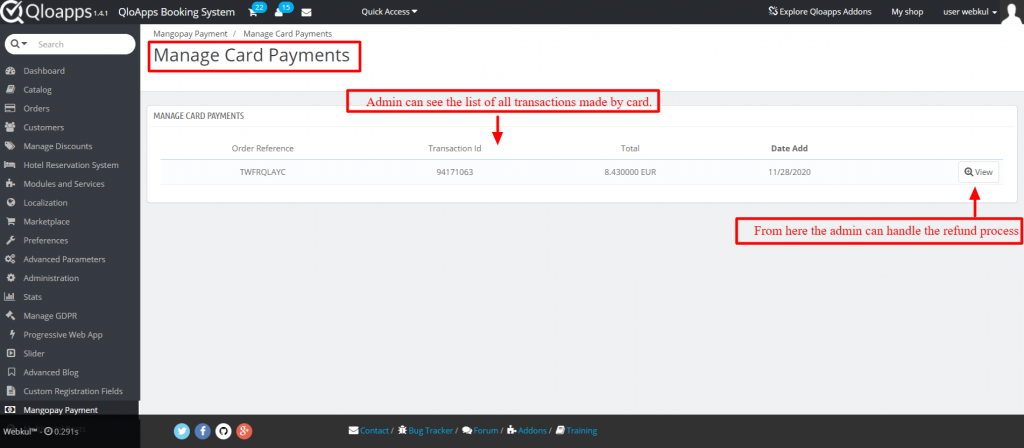
Task: Open the search filter magnifier dropdown
Action: 20,44
